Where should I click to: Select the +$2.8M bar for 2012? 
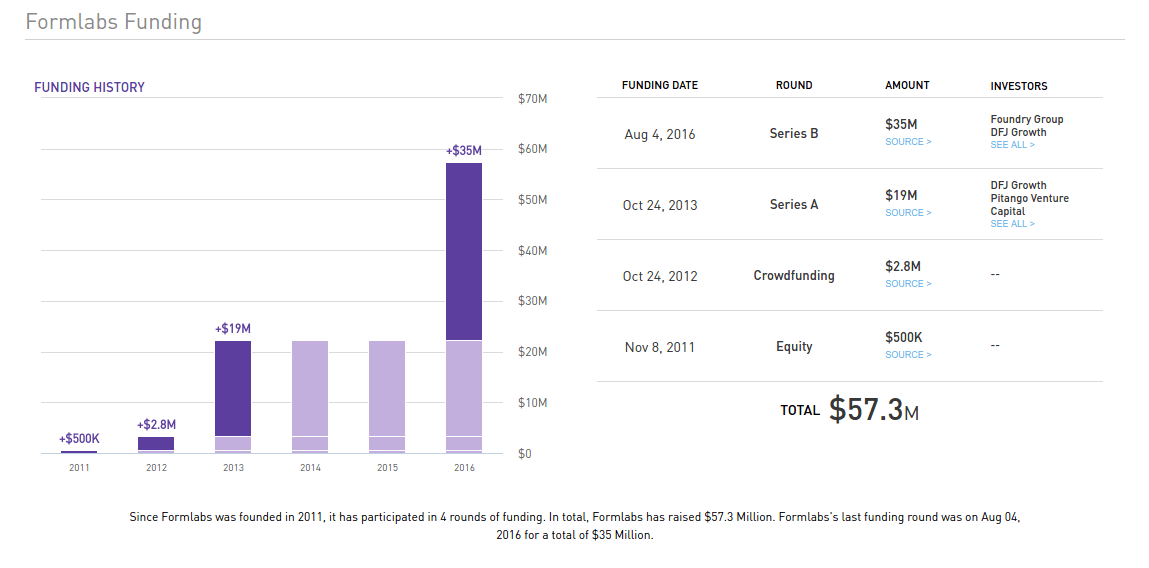(x=156, y=443)
